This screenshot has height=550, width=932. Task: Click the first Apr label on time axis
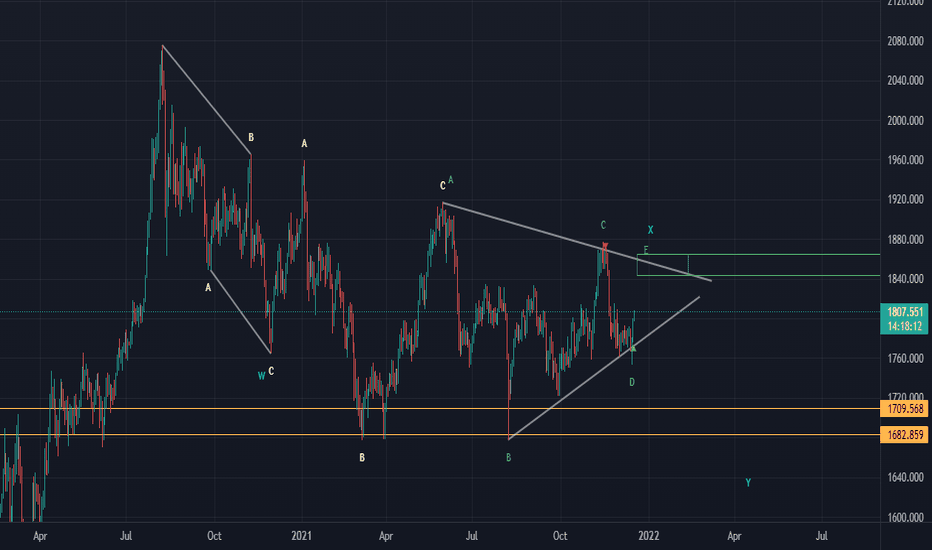tap(40, 536)
